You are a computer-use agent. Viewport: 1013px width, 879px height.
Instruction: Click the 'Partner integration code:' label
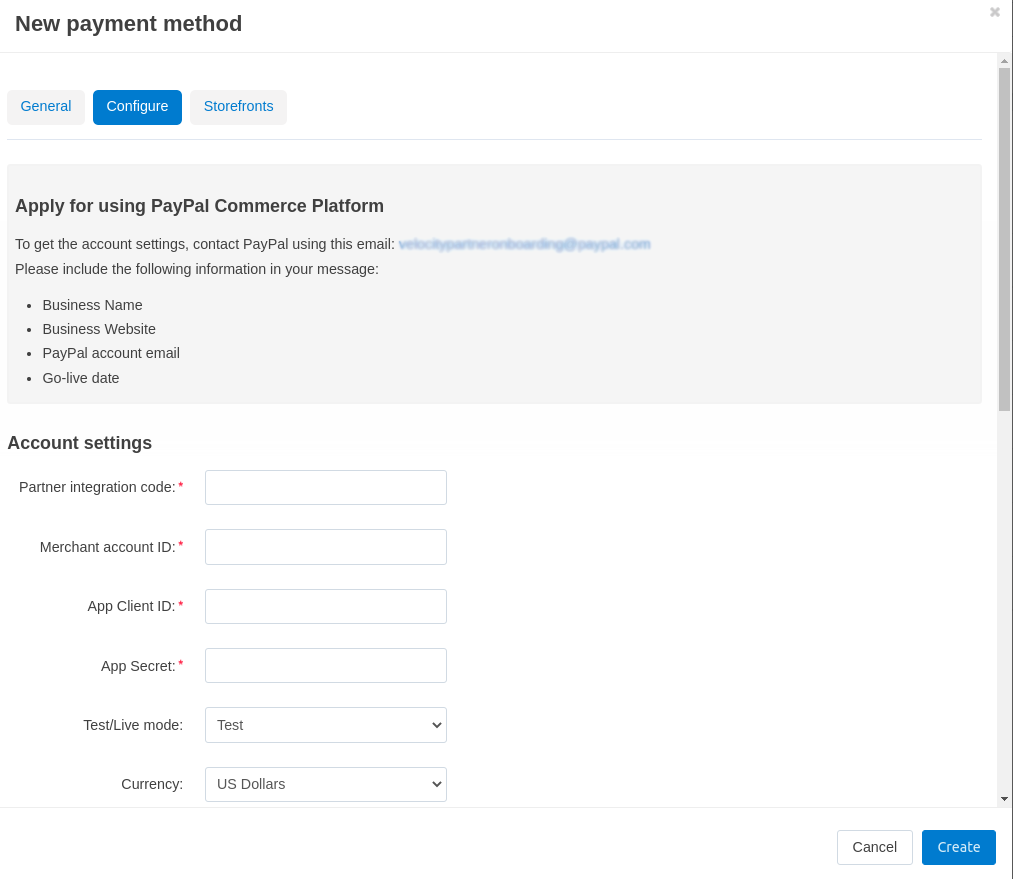coord(97,488)
